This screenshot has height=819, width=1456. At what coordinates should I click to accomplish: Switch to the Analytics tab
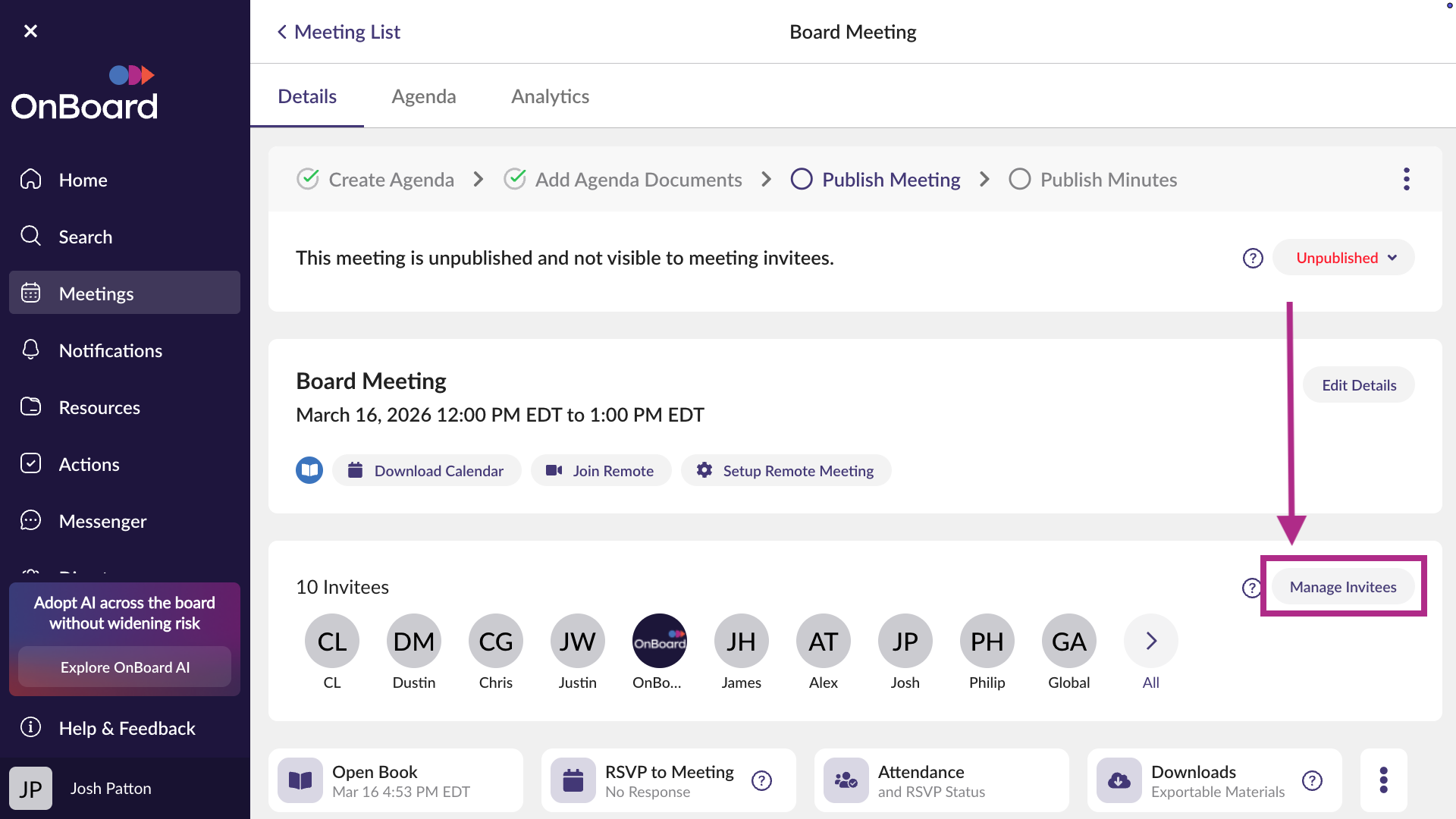coord(550,96)
